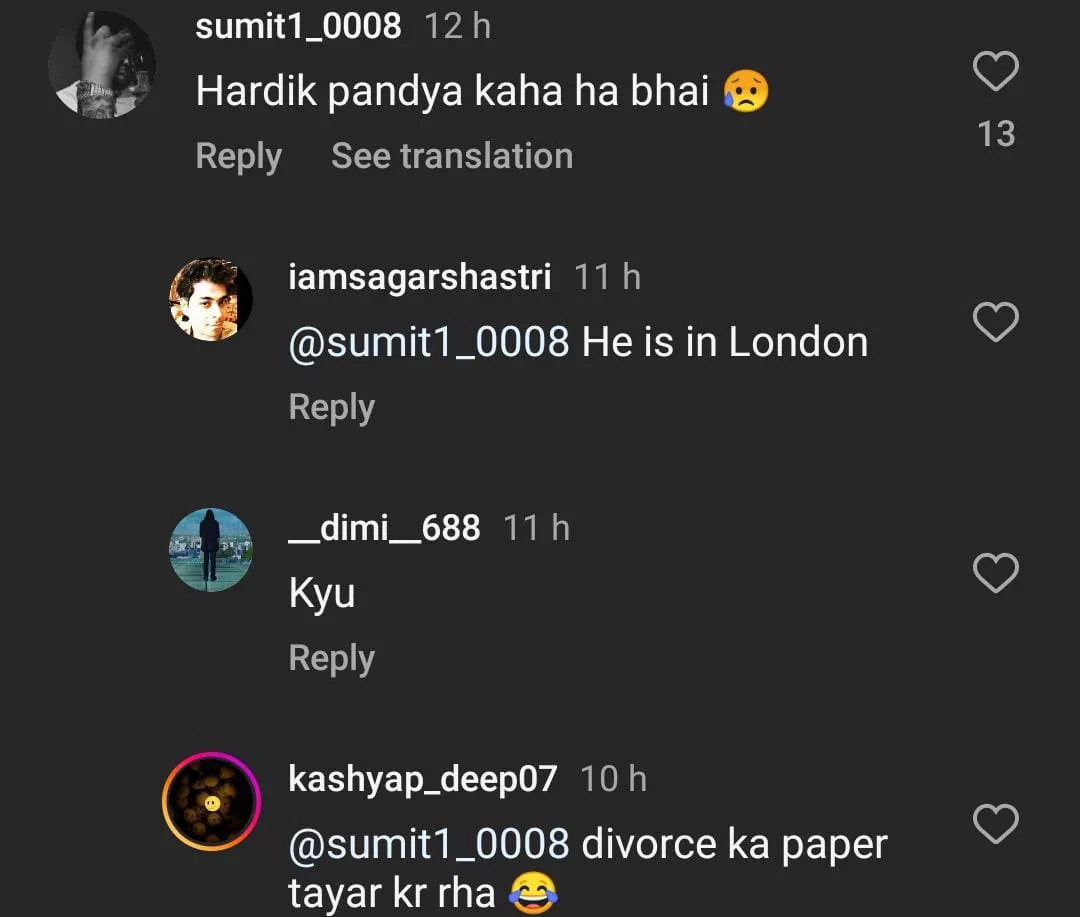Open kashyap_deep07 username link
Viewport: 1080px width, 917px height.
point(422,778)
